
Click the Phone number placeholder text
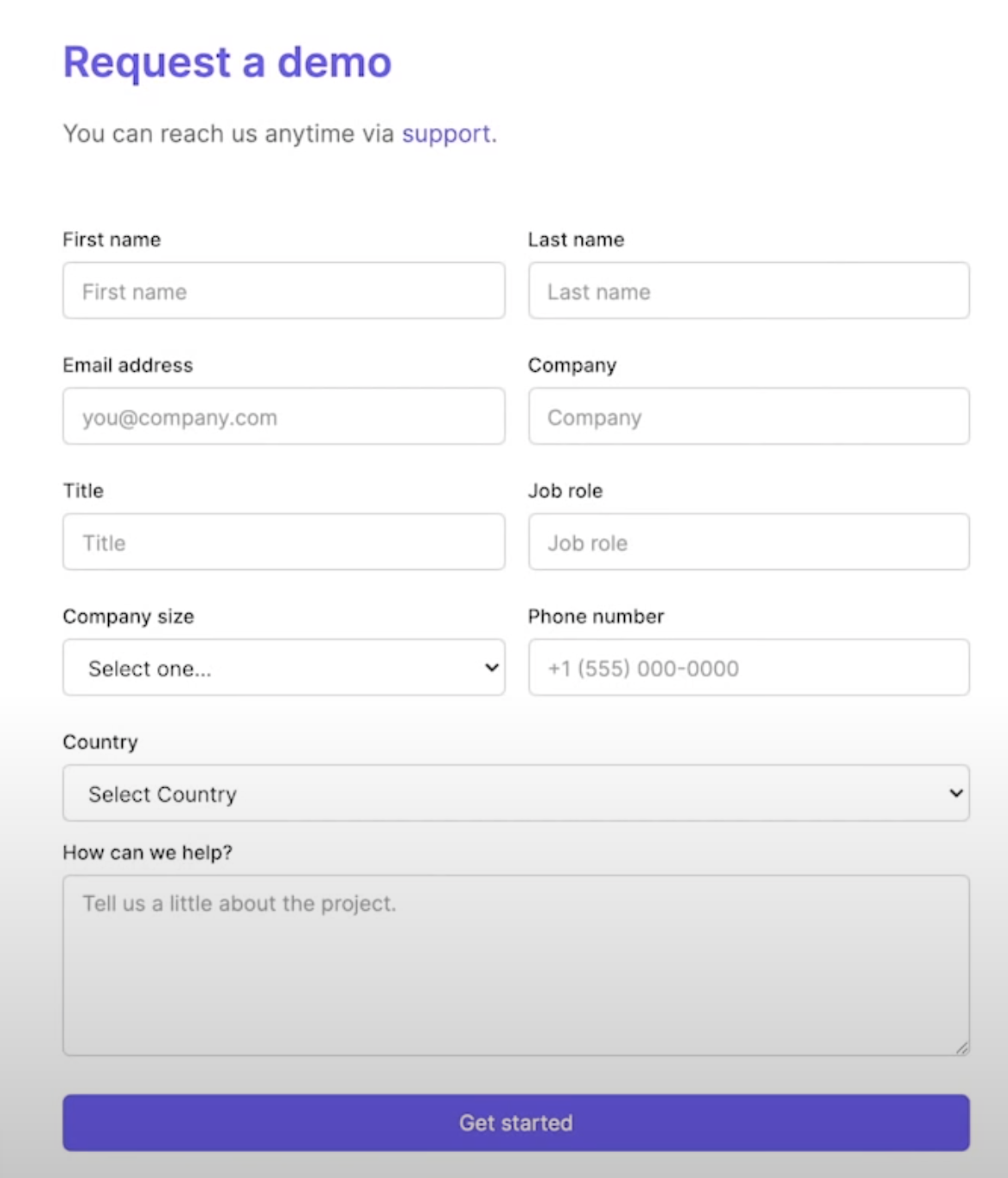(x=641, y=668)
